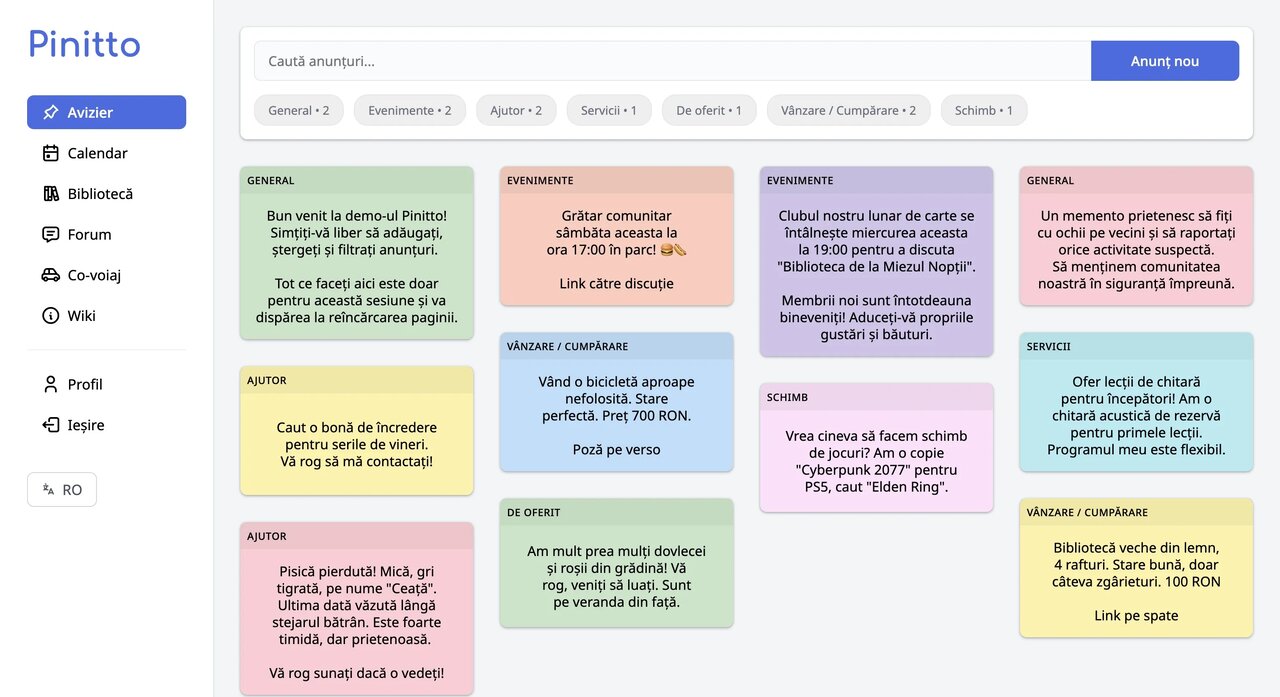Toggle the Evenimente • 2 filter
The image size is (1280, 697).
click(x=409, y=110)
